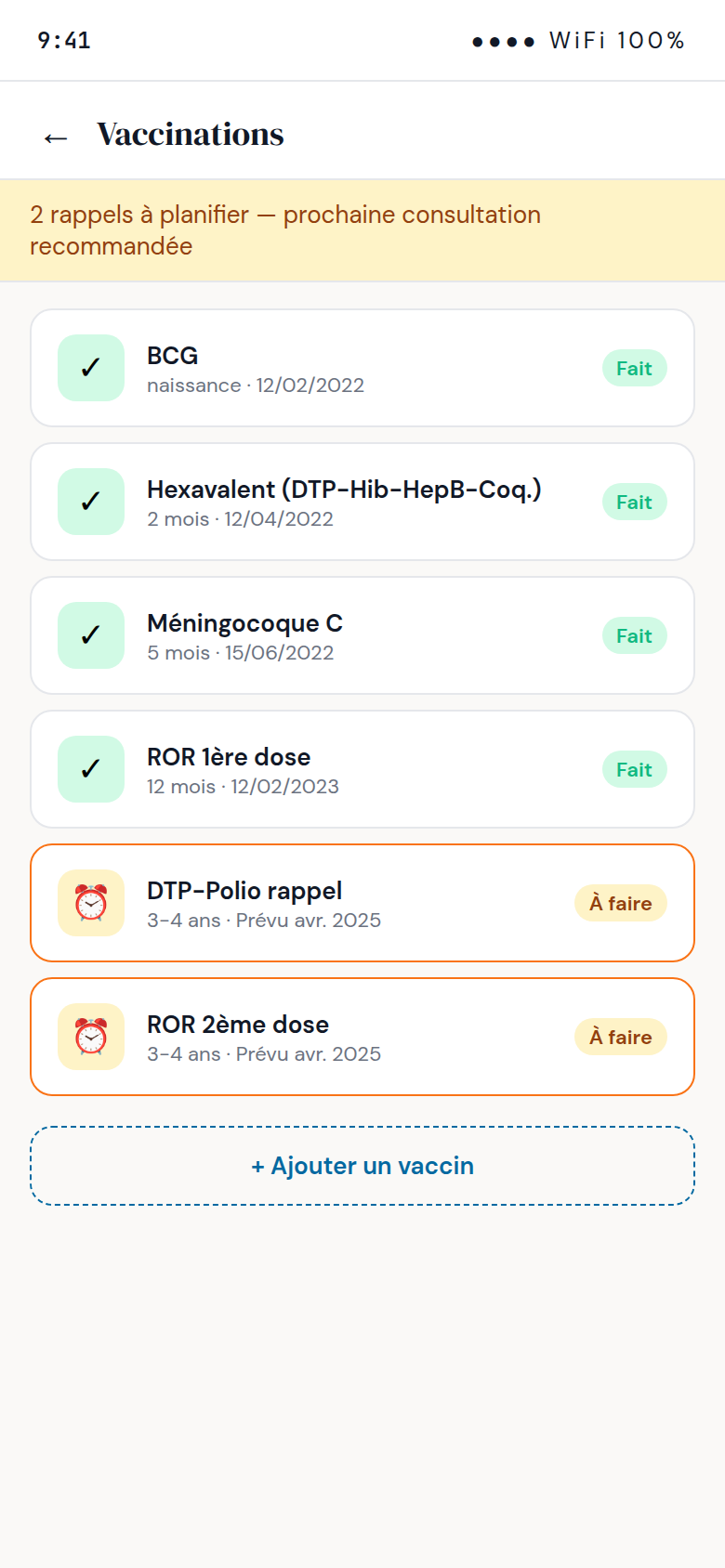725x1568 pixels.
Task: Tap the BCG green checkmark icon
Action: pyautogui.click(x=91, y=368)
